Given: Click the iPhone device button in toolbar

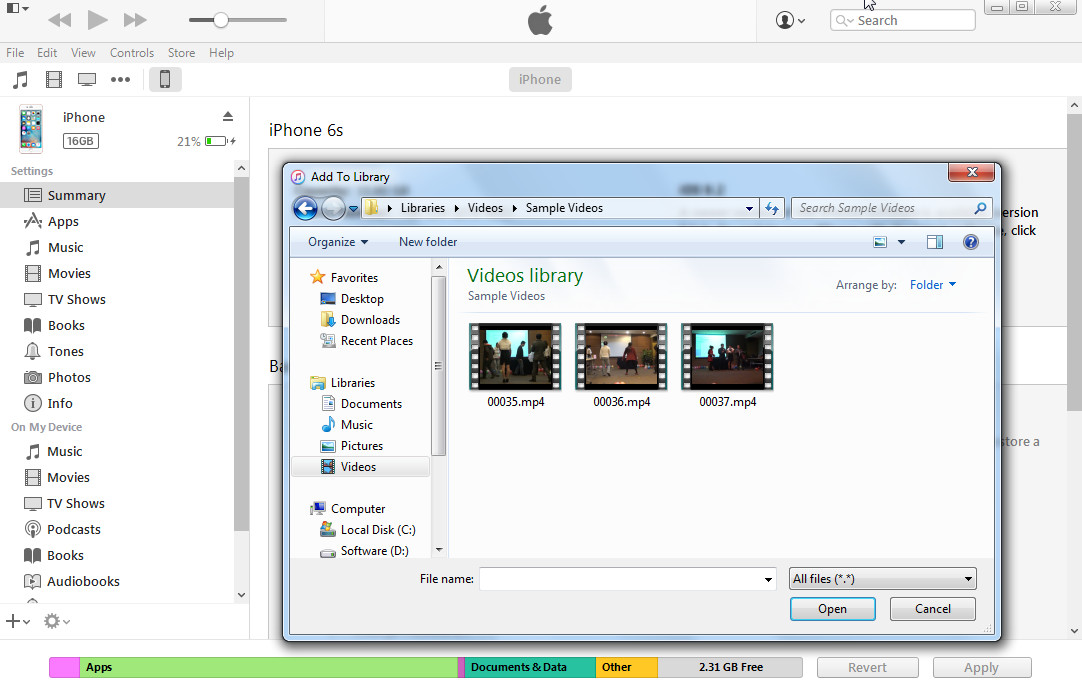Looking at the screenshot, I should tap(165, 80).
